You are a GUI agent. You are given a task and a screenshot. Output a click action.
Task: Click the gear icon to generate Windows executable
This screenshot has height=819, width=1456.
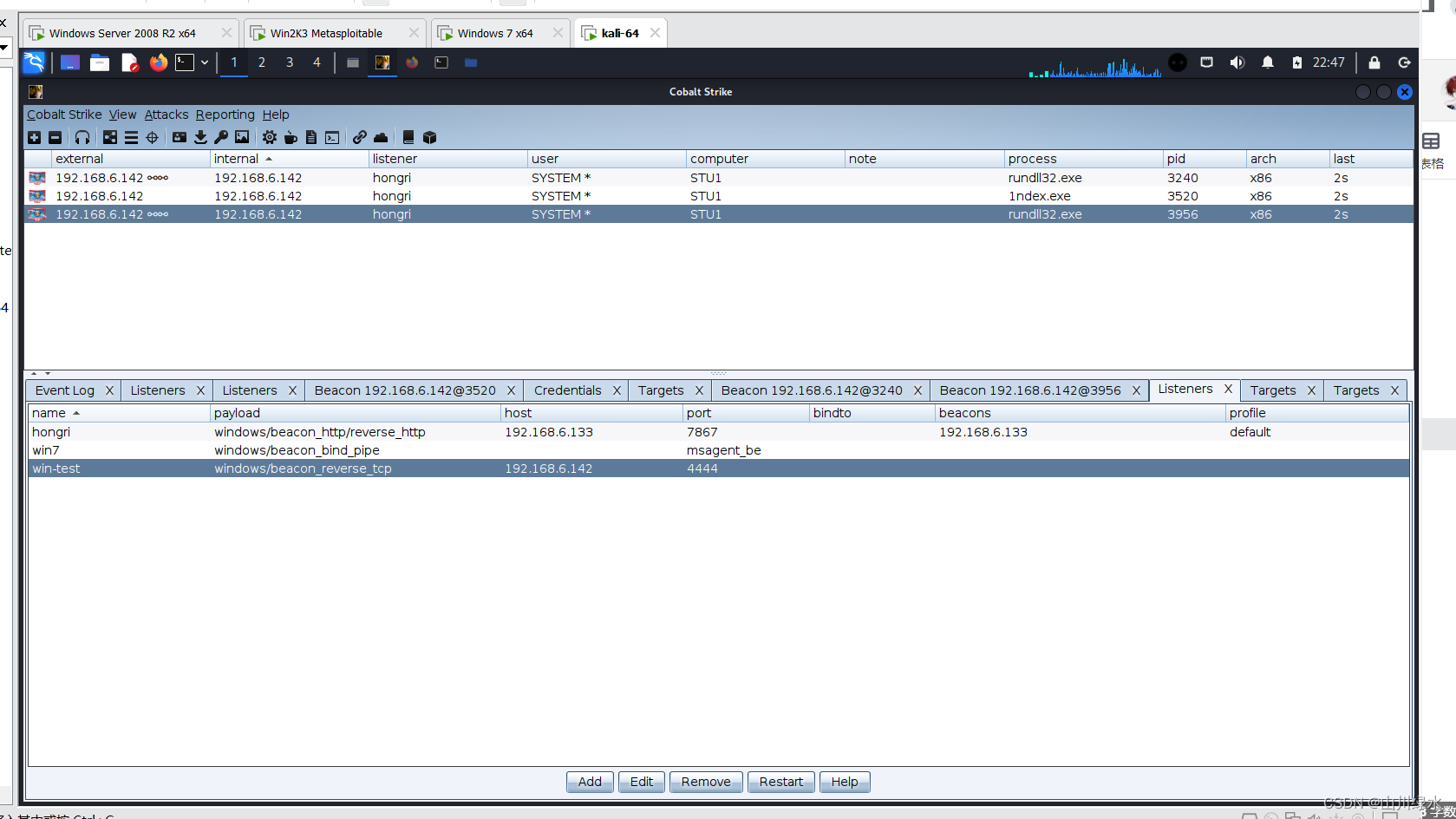270,137
